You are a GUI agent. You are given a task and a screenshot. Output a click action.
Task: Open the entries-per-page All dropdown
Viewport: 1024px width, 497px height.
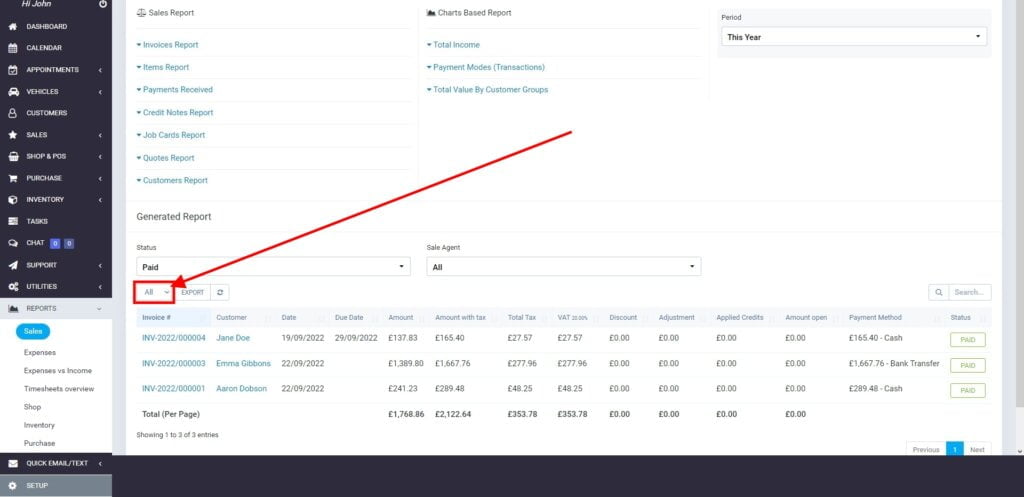point(155,293)
